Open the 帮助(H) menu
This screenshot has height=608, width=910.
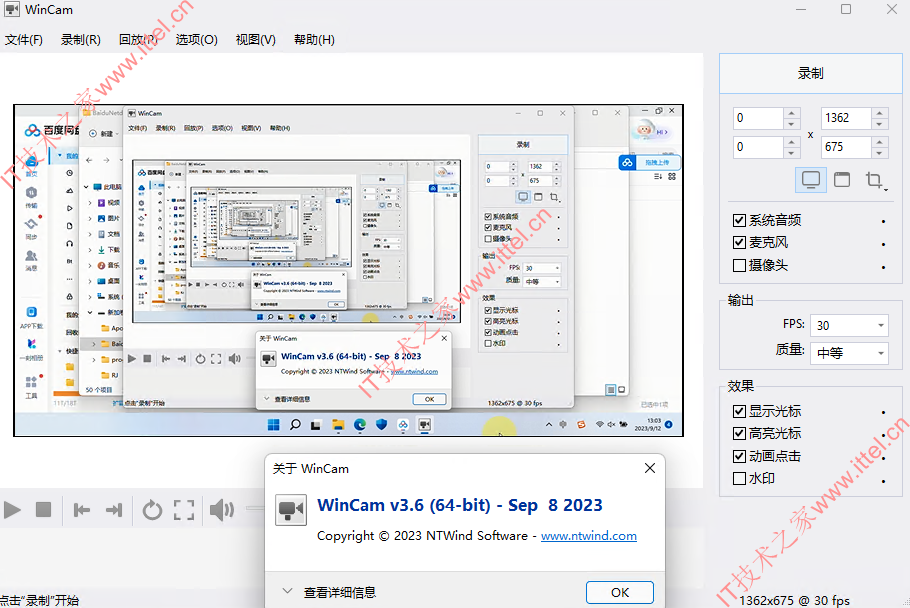[314, 39]
